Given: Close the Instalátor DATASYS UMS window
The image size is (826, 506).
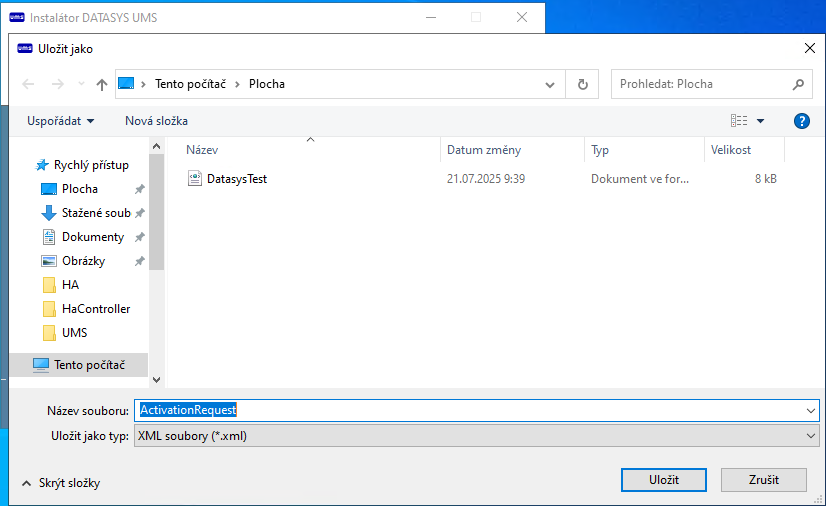Looking at the screenshot, I should (x=522, y=17).
